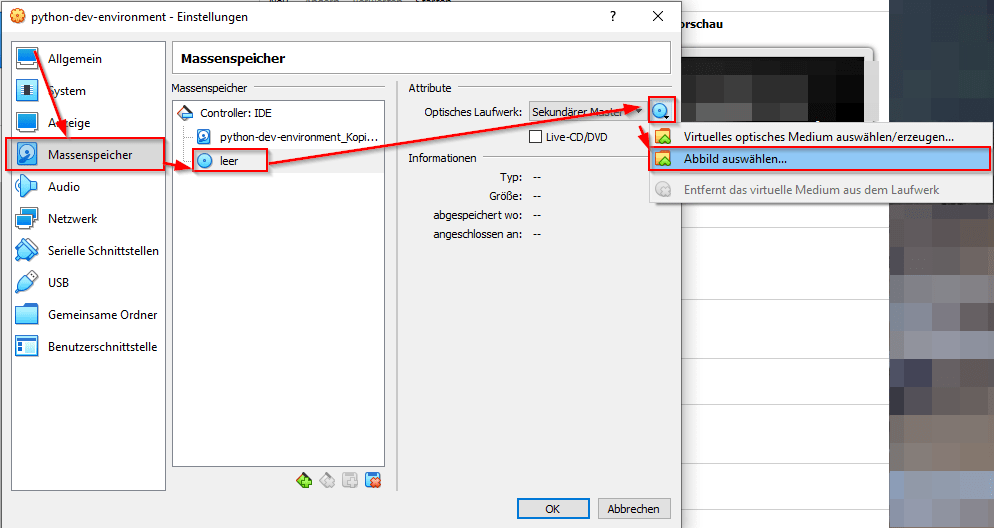The image size is (994, 528).
Task: Open the Optisches Laufwerk Sekundärer Master dropdown
Action: (x=587, y=112)
